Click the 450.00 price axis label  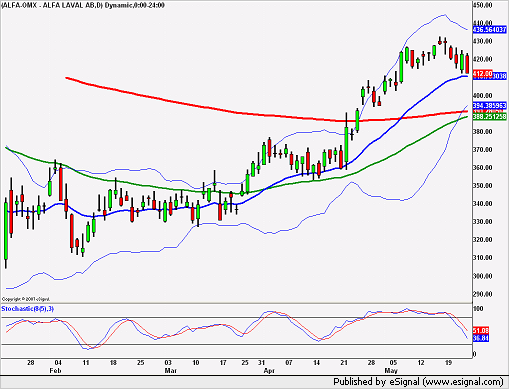[x=482, y=5]
